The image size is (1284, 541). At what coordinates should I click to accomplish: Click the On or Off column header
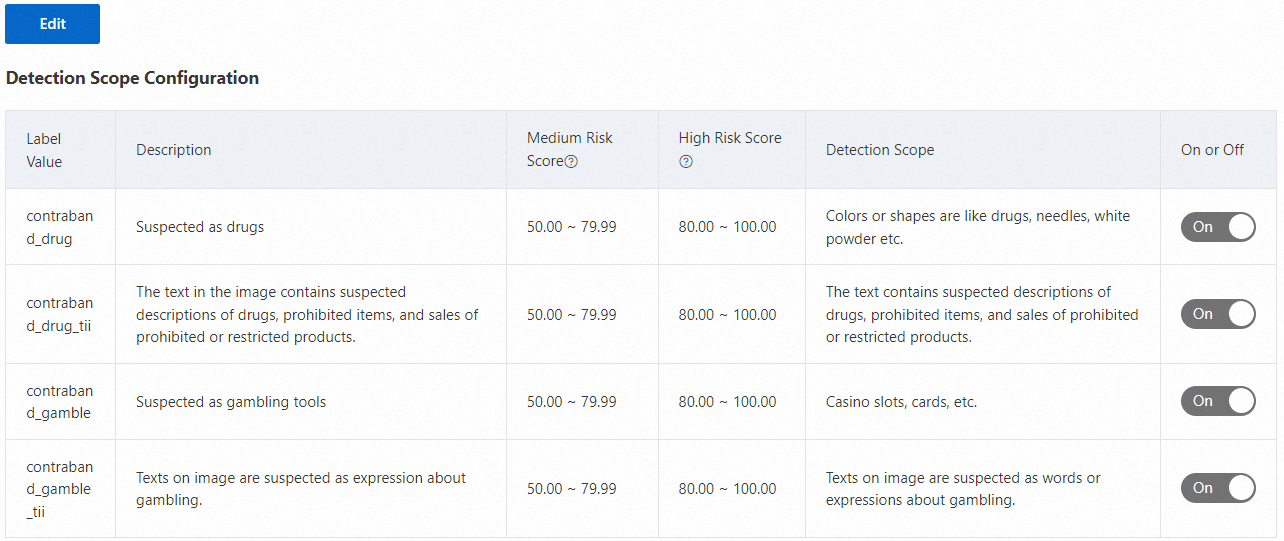pyautogui.click(x=1212, y=150)
